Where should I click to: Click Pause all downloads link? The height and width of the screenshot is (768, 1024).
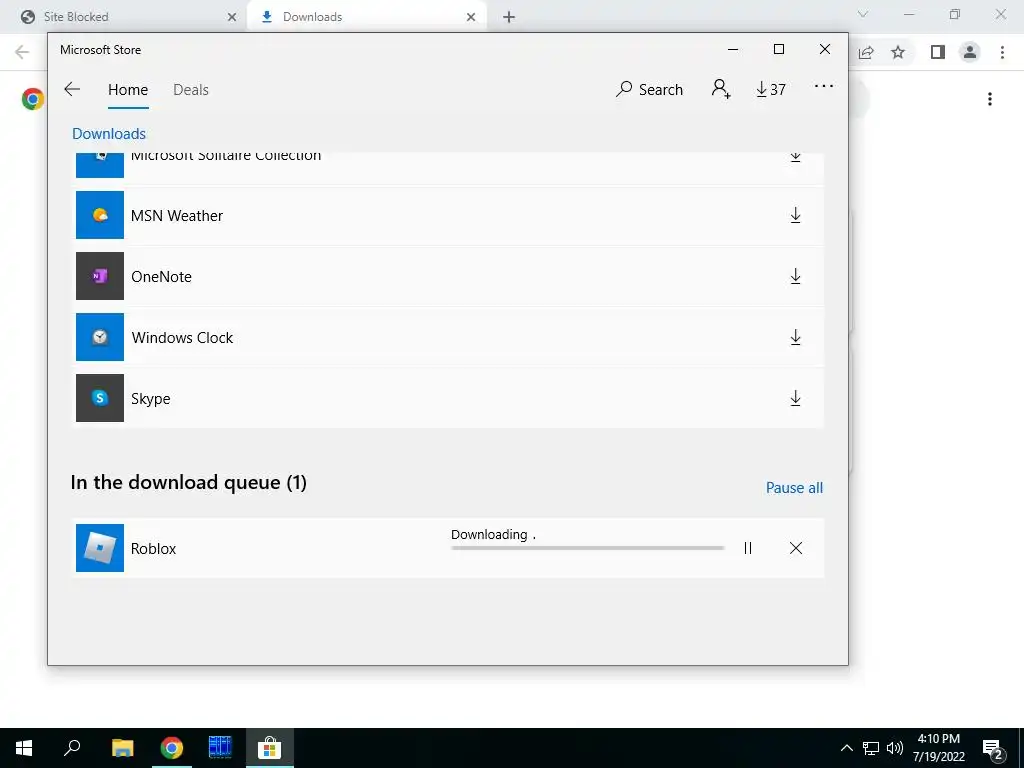[x=794, y=488]
